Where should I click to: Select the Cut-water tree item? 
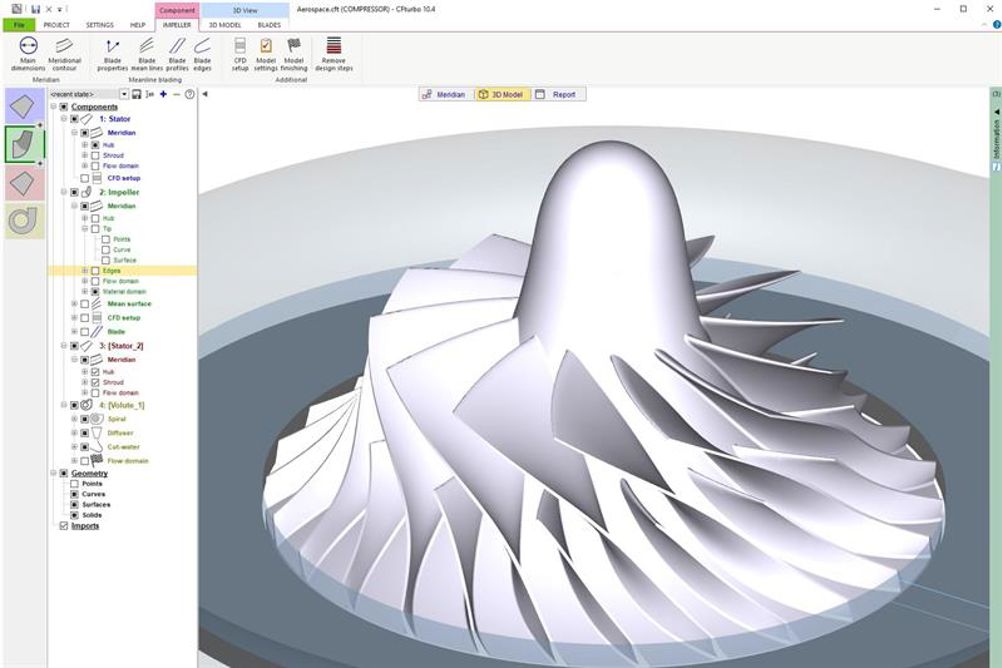pyautogui.click(x=123, y=447)
